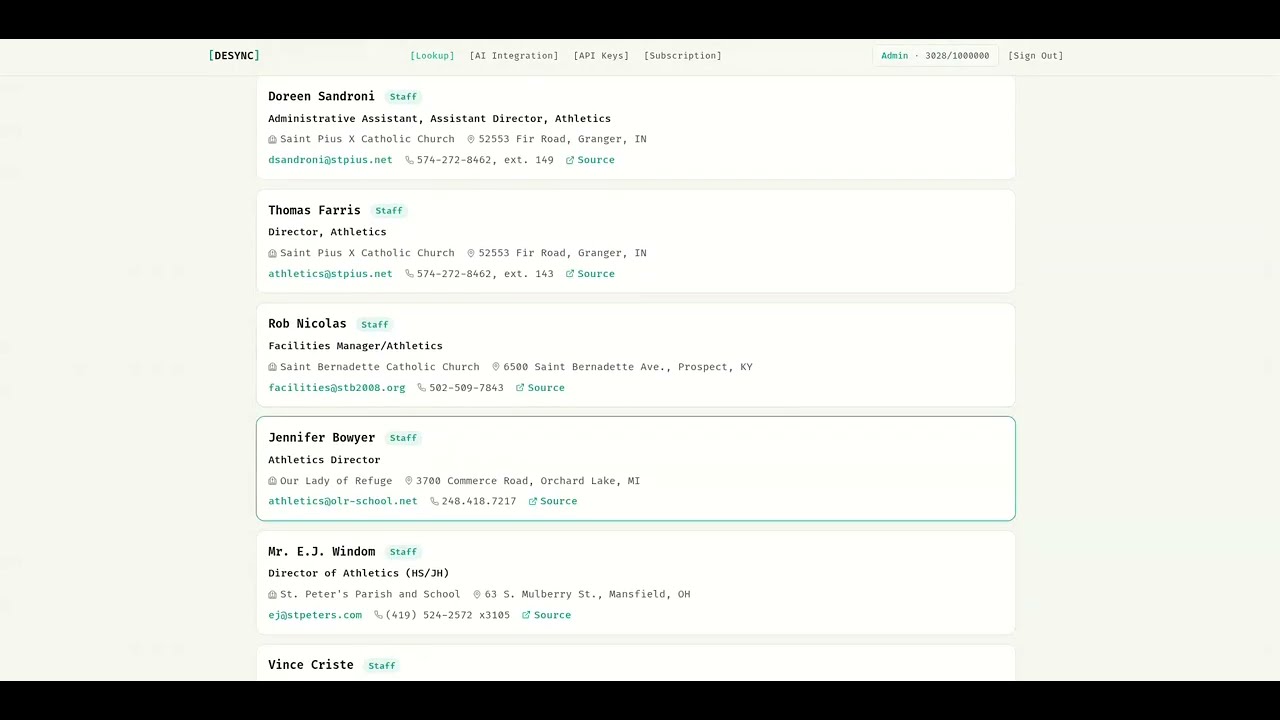
Task: Click the organization Our Lady of Refuge
Action: pyautogui.click(x=336, y=481)
